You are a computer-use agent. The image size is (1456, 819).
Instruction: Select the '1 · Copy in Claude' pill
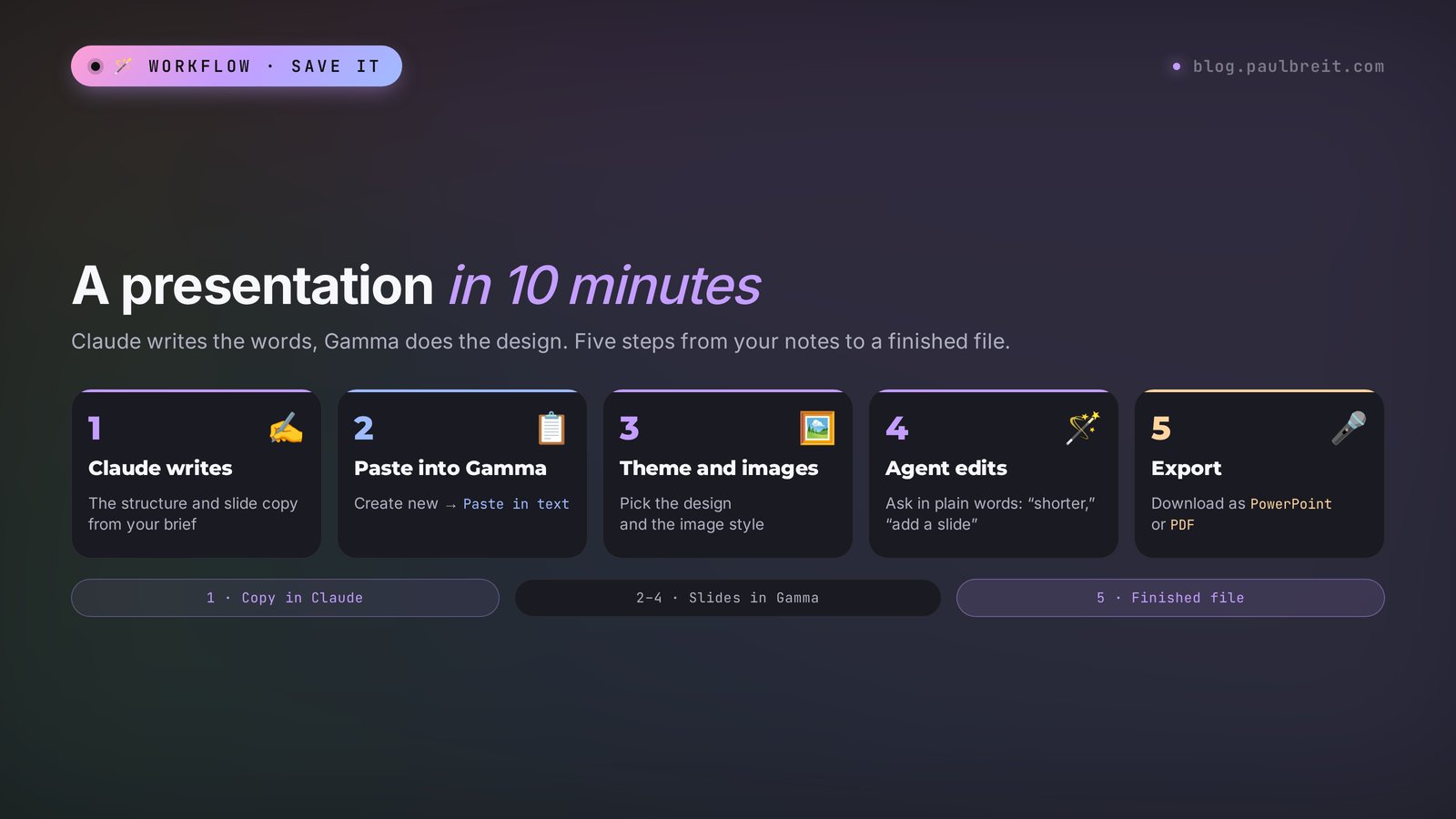(285, 598)
